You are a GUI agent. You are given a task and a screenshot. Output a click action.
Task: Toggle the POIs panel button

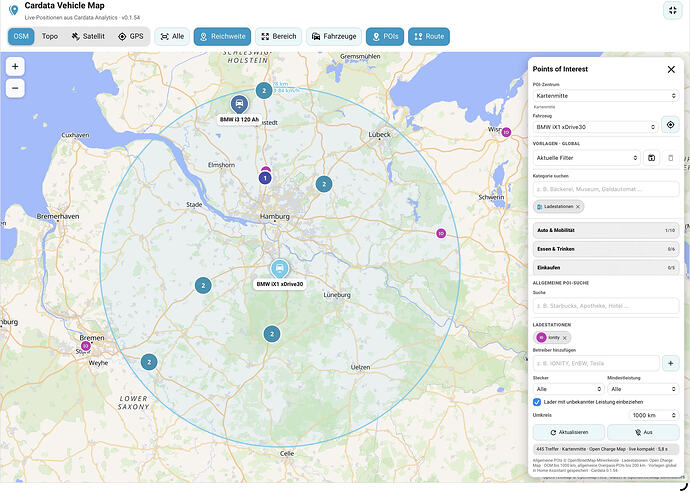point(385,37)
